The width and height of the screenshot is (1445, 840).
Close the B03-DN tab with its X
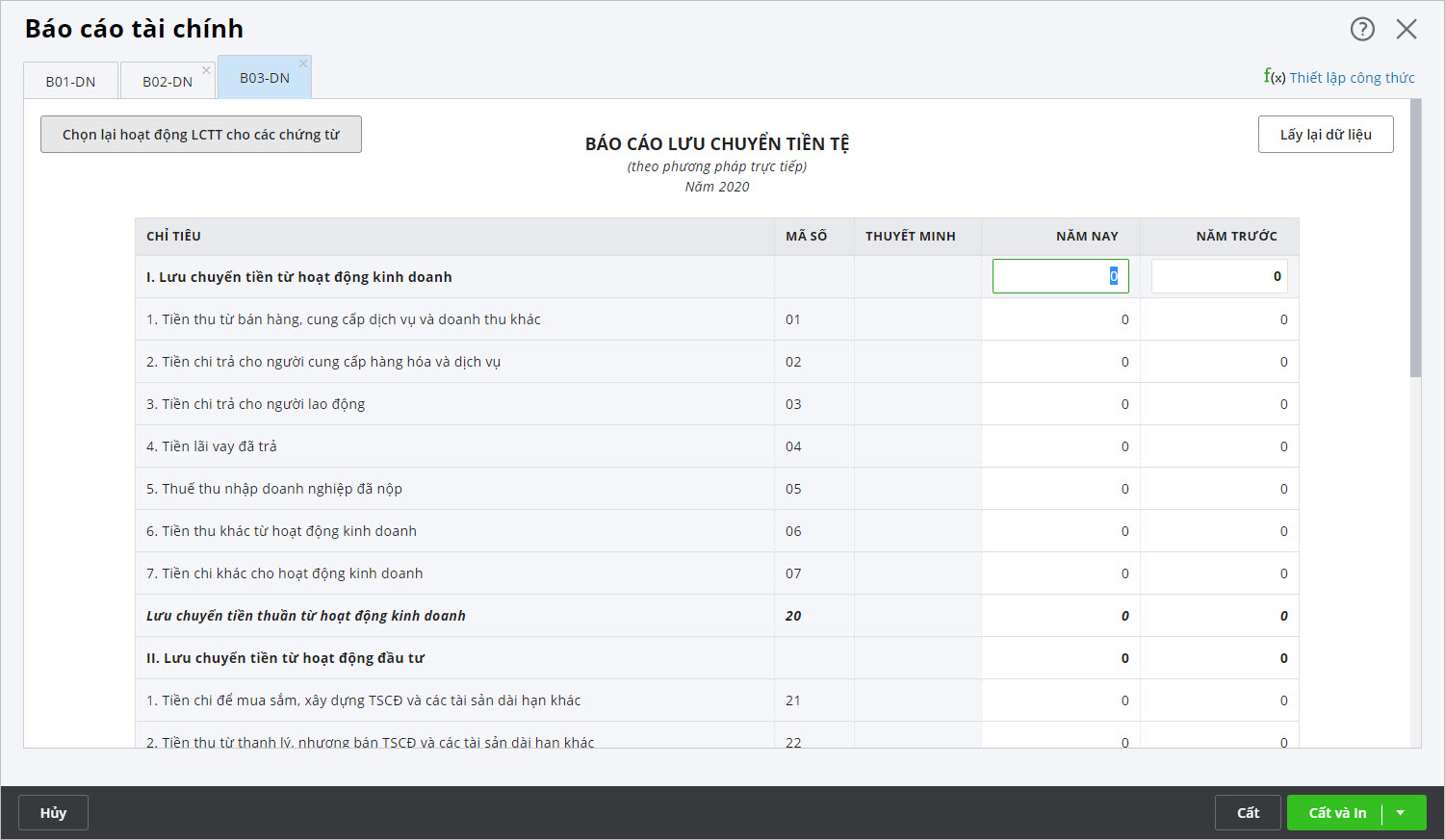tap(303, 64)
